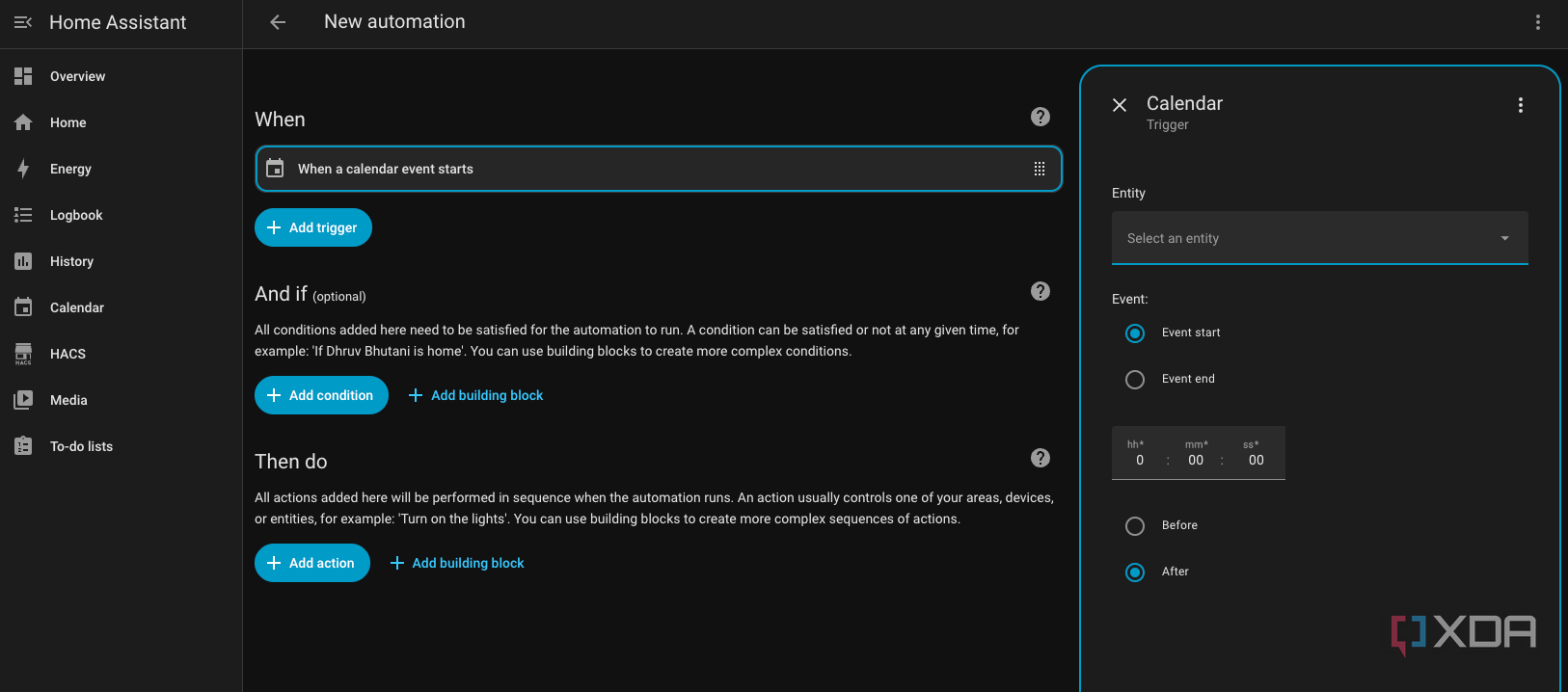Click Add building block under Then do
Image resolution: width=1568 pixels, height=692 pixels.
tap(457, 563)
